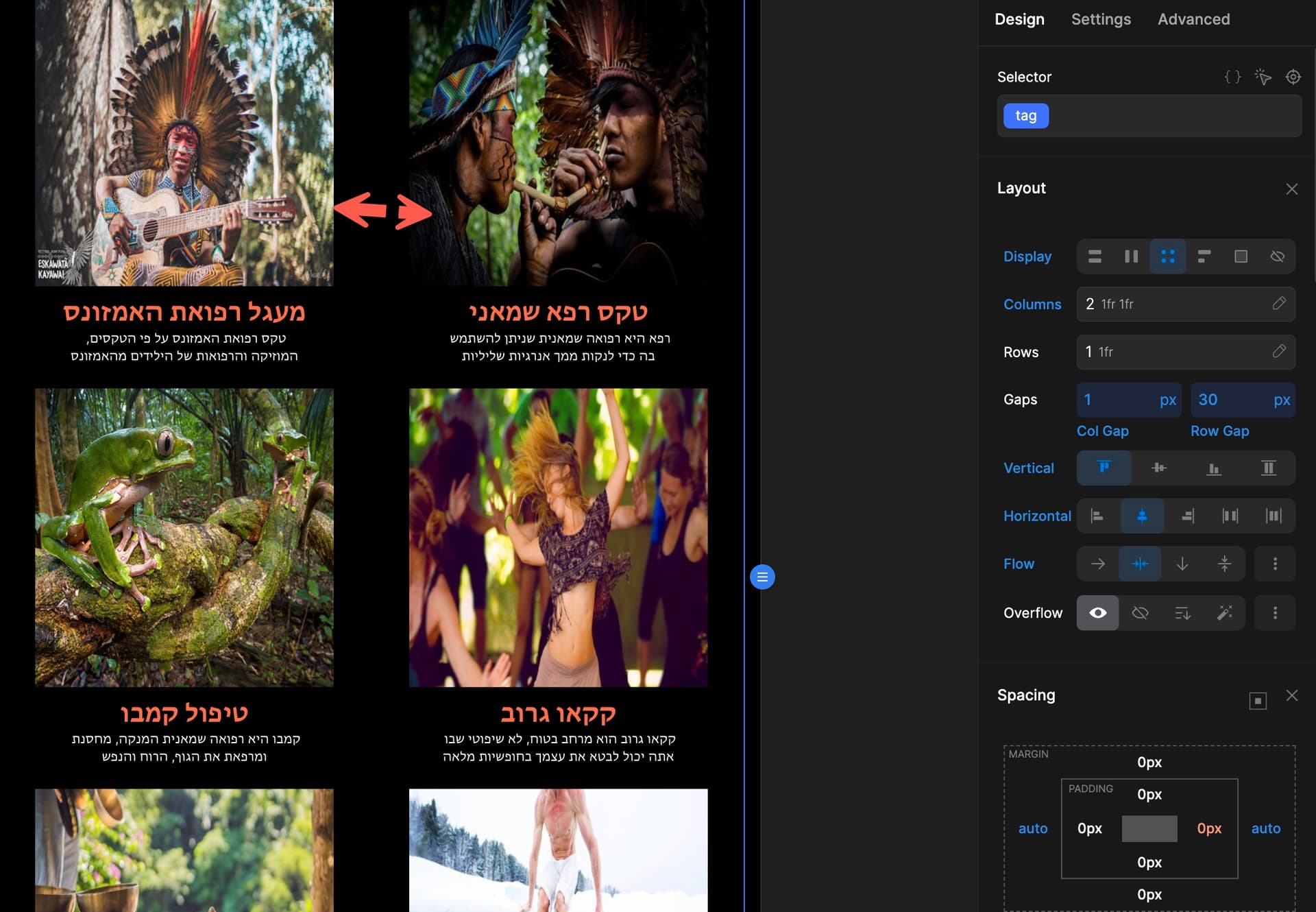
Task: Click the Columns value field
Action: (1186, 304)
